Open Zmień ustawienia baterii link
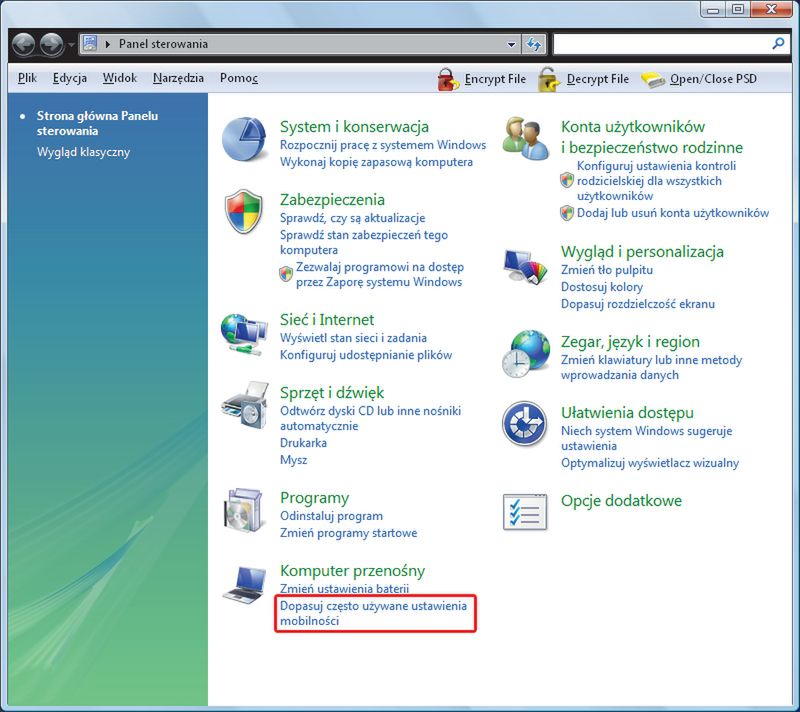The height and width of the screenshot is (712, 800). [x=344, y=589]
